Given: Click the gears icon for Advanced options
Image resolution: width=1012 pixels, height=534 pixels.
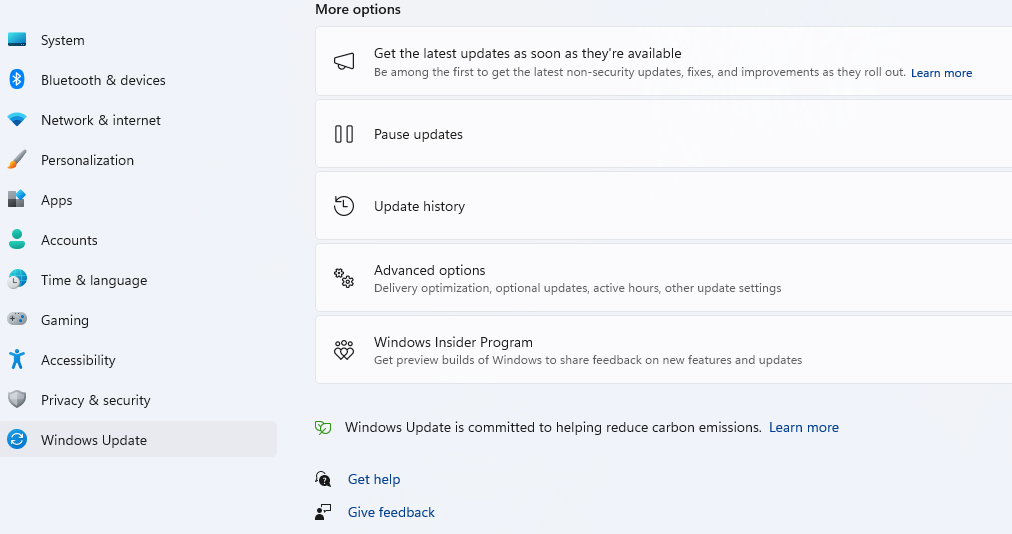Looking at the screenshot, I should click(344, 278).
